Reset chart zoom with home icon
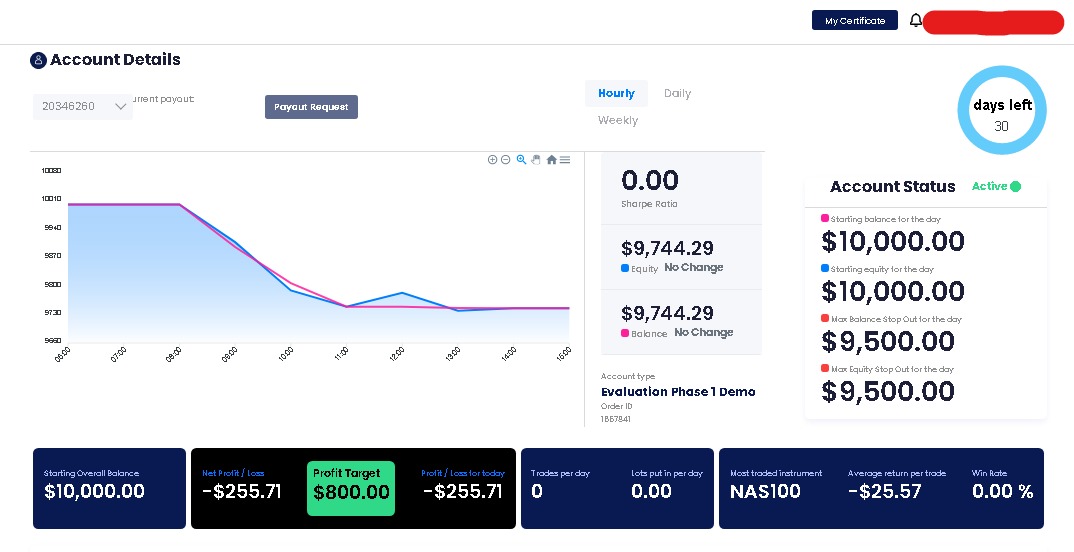The width and height of the screenshot is (1074, 552). (x=551, y=160)
